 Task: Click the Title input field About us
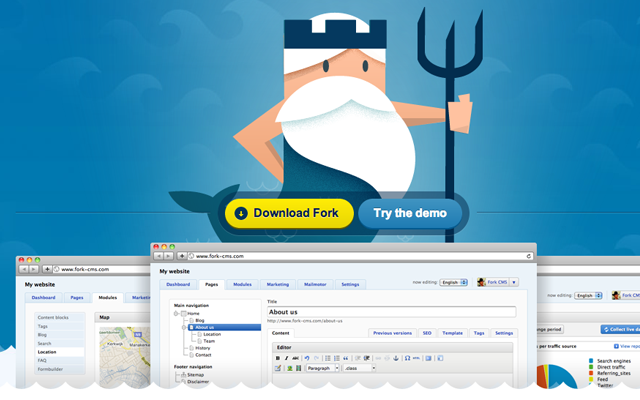click(x=390, y=312)
